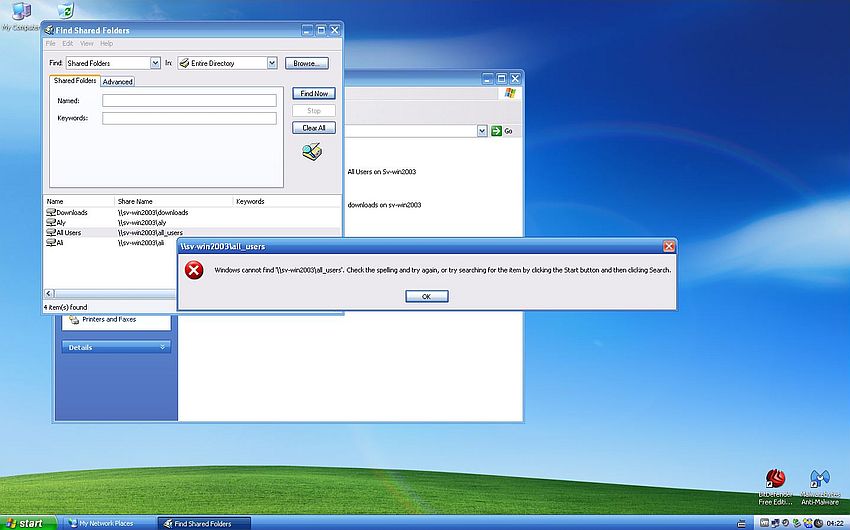
Task: Click the Printers and Faxes icon
Action: click(73, 320)
